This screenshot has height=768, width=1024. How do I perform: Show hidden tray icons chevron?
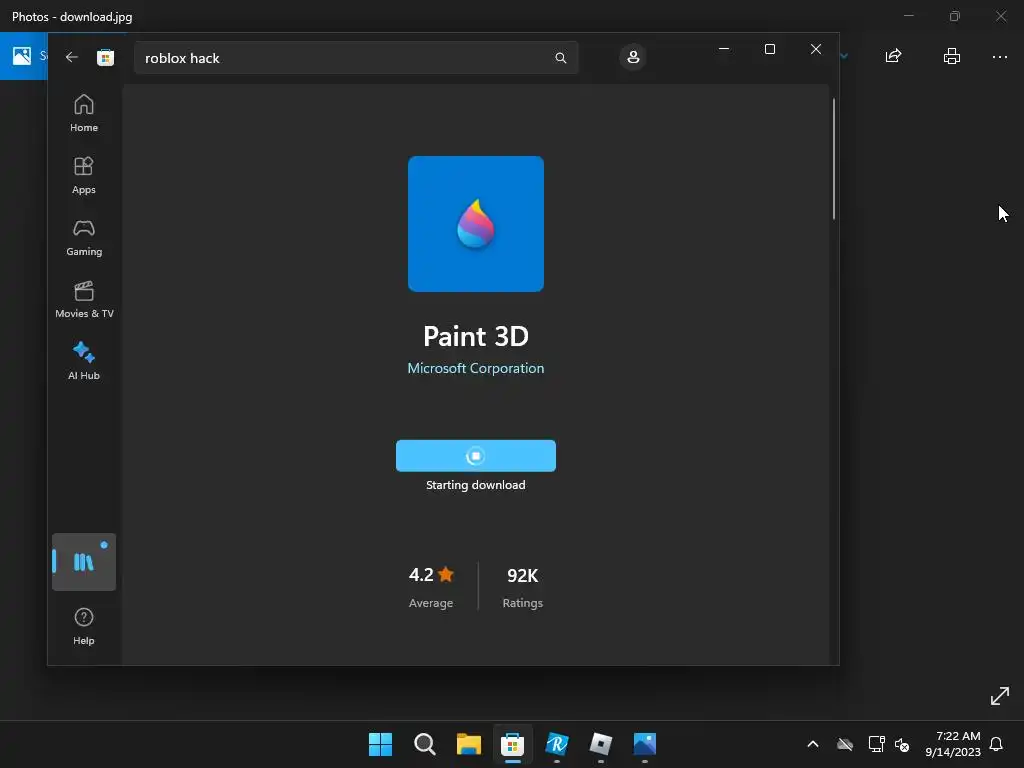click(x=813, y=744)
